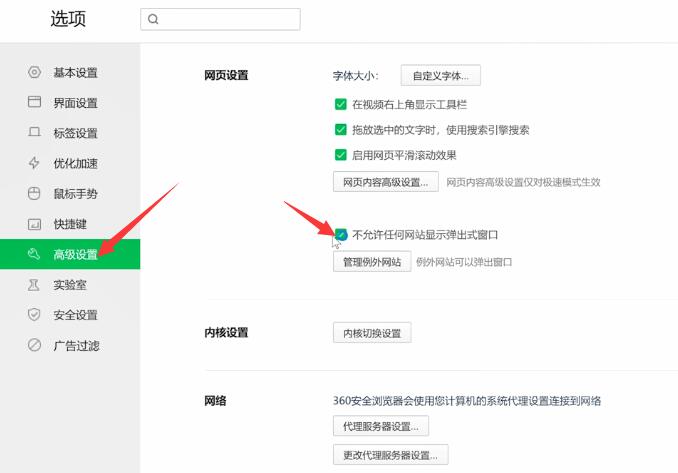This screenshot has width=678, height=473.
Task: Click 更改代理服务器设置... button
Action: click(x=390, y=454)
